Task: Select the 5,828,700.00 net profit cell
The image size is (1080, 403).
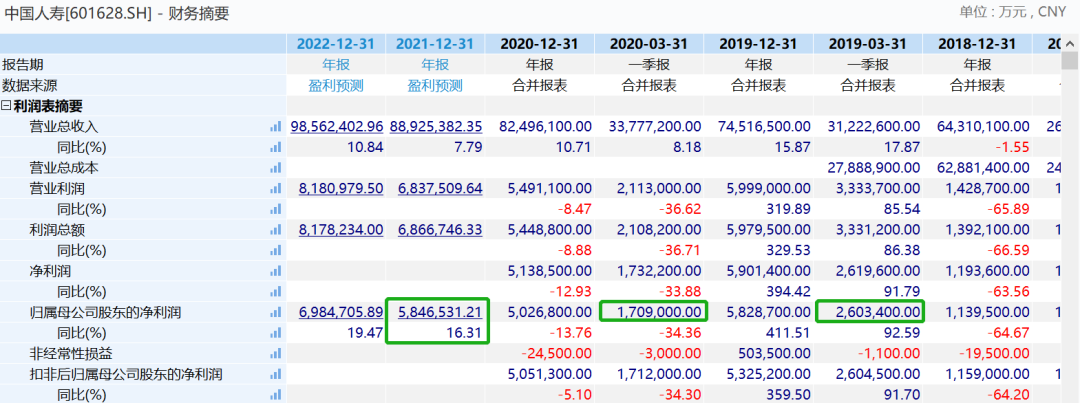Action: click(x=769, y=313)
